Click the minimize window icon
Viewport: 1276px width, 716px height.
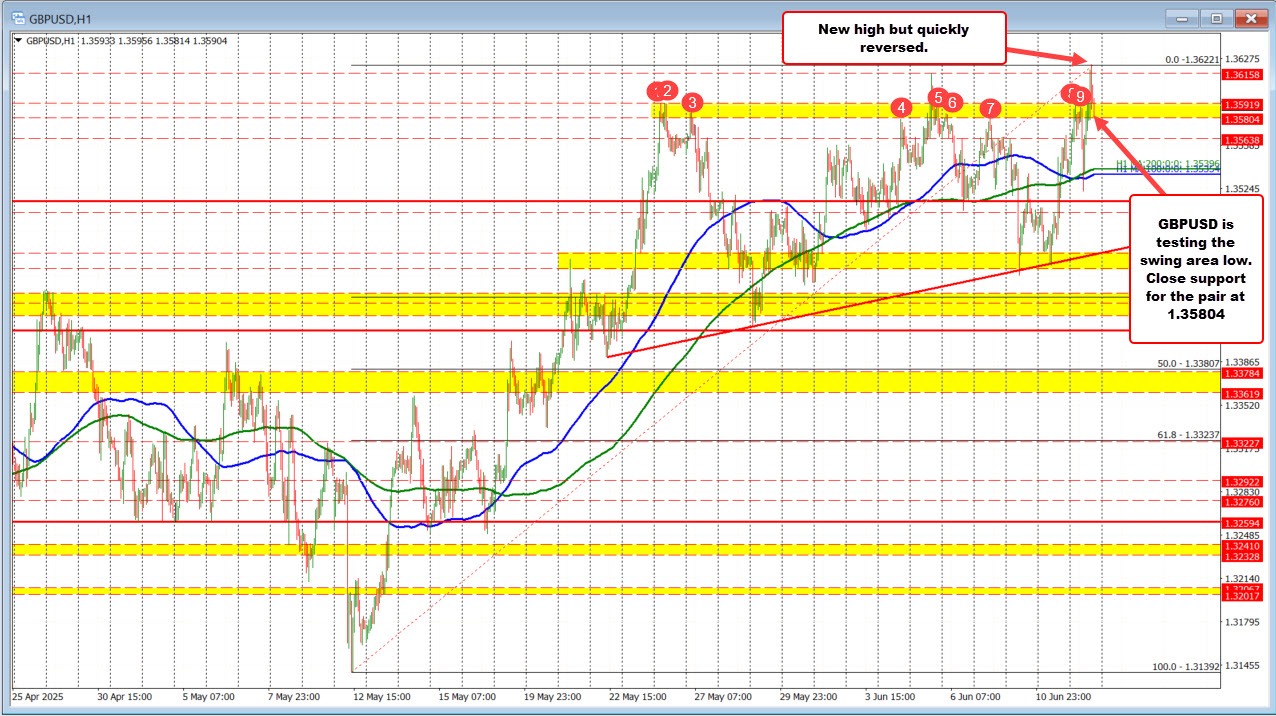pos(1180,17)
